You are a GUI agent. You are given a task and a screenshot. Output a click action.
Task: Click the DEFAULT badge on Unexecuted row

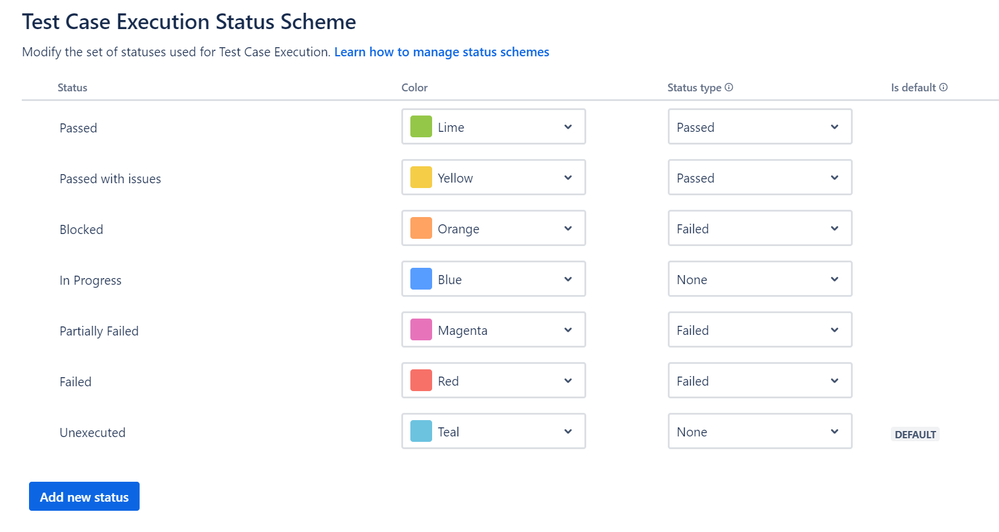tap(915, 435)
